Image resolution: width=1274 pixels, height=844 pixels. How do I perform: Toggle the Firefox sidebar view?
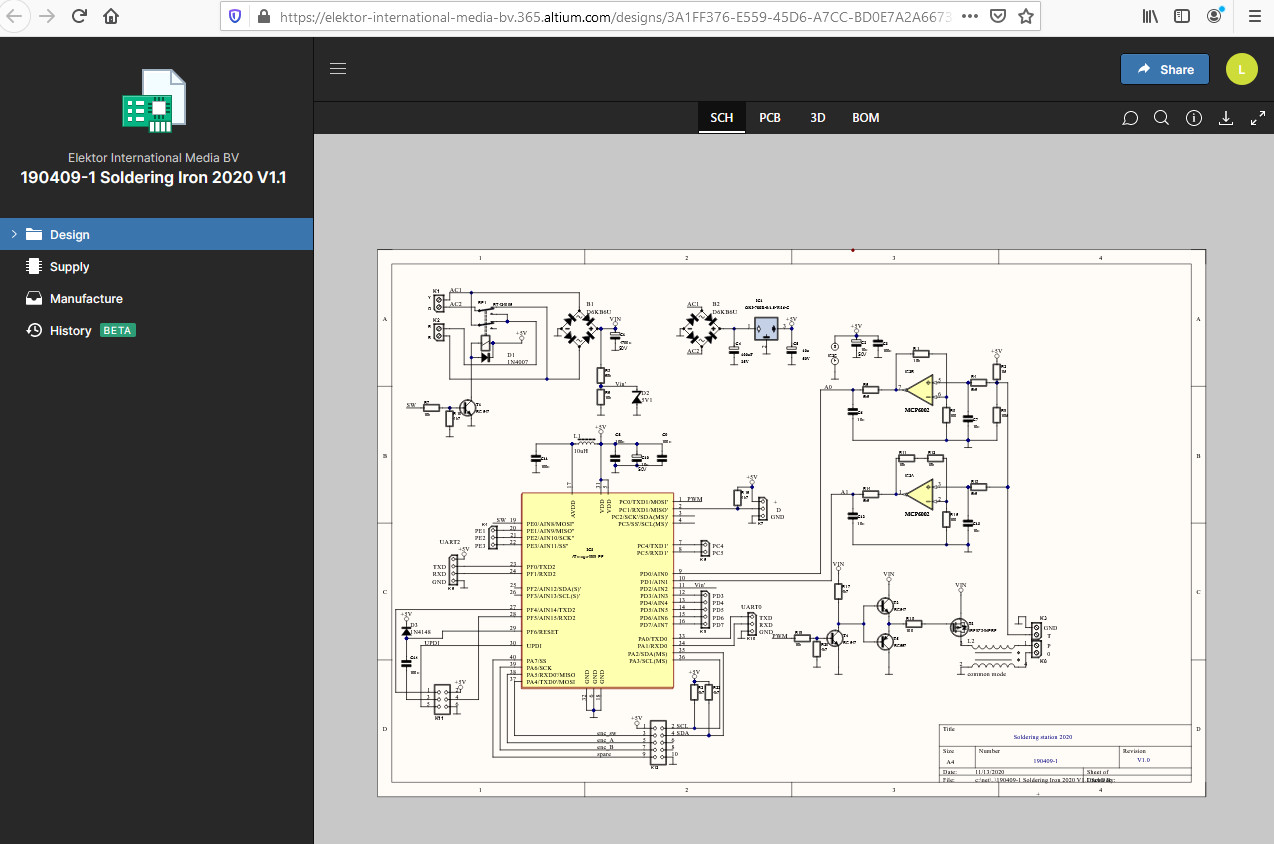[x=1182, y=16]
